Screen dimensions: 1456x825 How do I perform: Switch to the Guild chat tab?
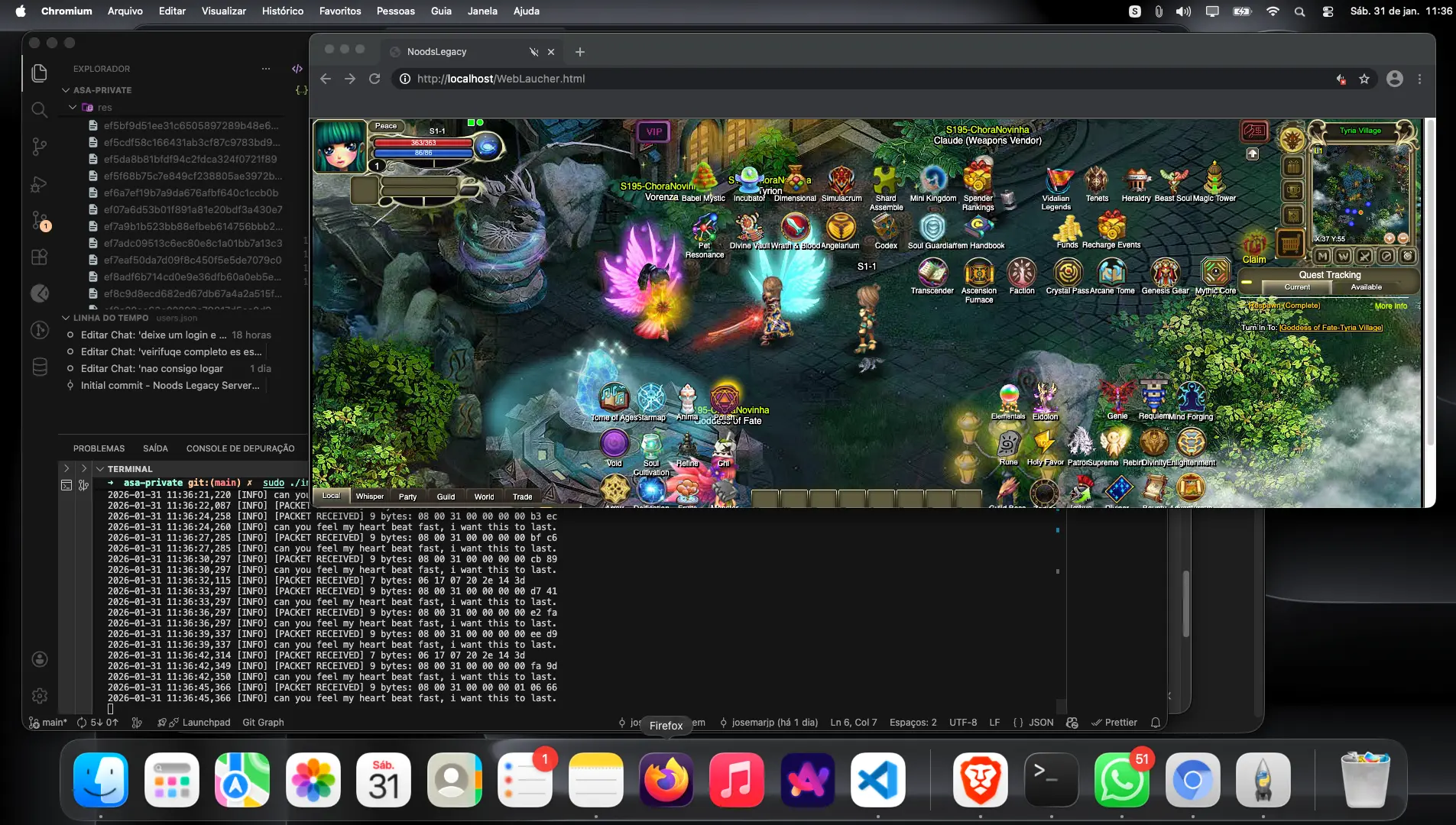pyautogui.click(x=446, y=497)
